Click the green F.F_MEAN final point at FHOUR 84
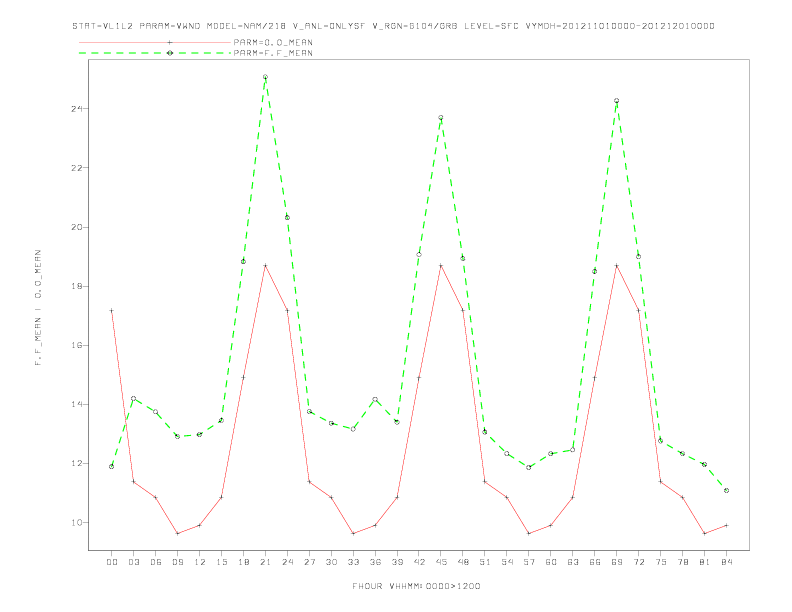 click(x=726, y=490)
